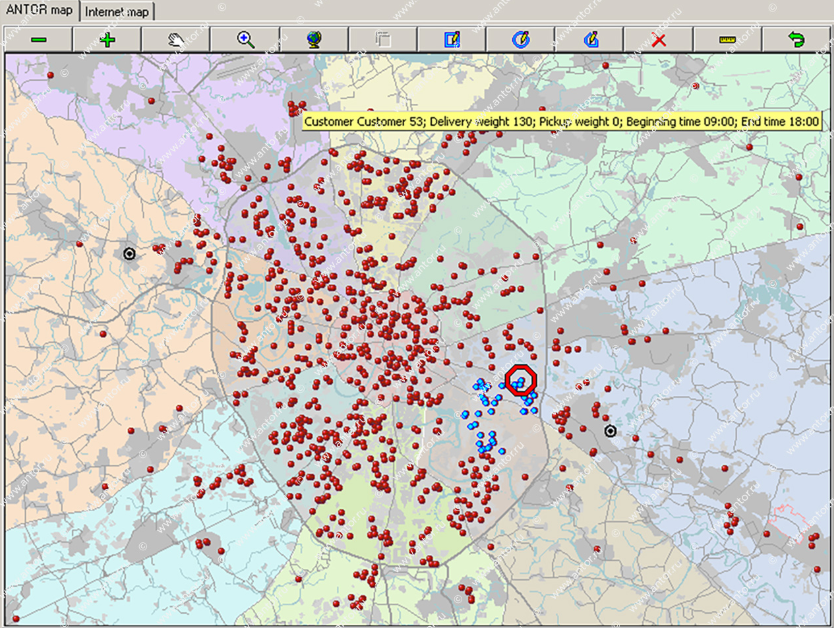The height and width of the screenshot is (628, 834).
Task: Select the hand pan tool
Action: 176,39
